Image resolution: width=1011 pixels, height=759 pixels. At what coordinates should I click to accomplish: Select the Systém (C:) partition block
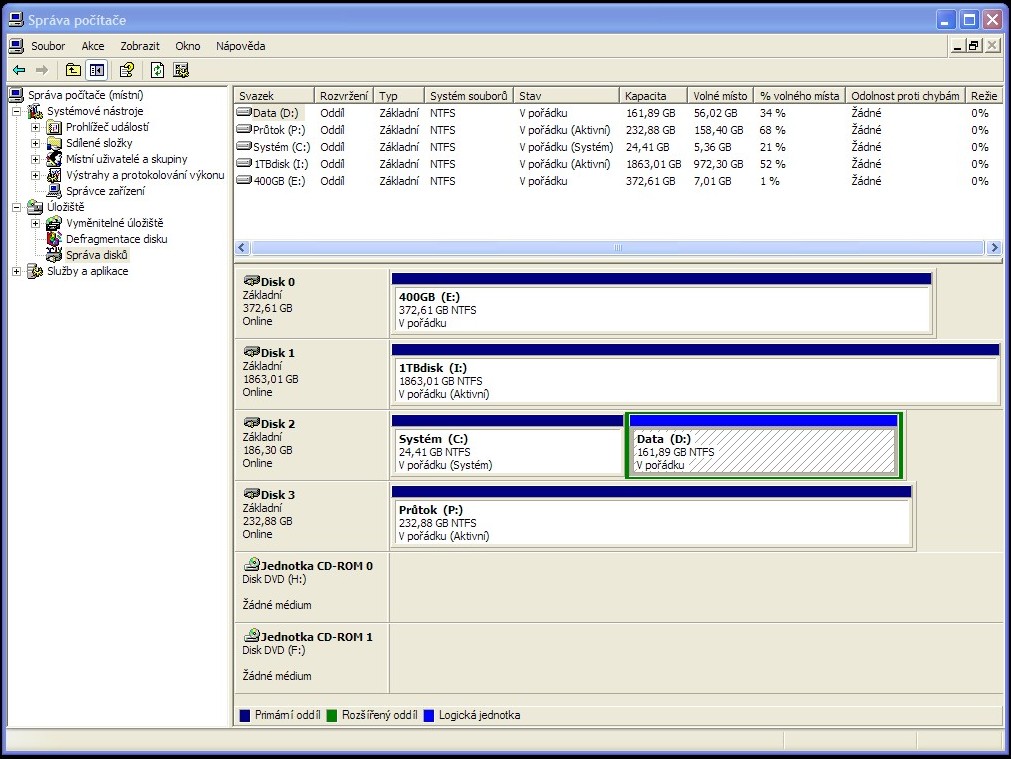point(506,452)
